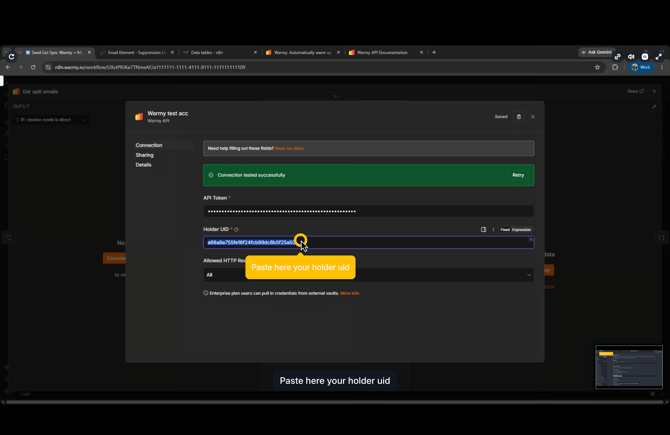
Task: Close the Data tables browser tab
Action: 255,53
